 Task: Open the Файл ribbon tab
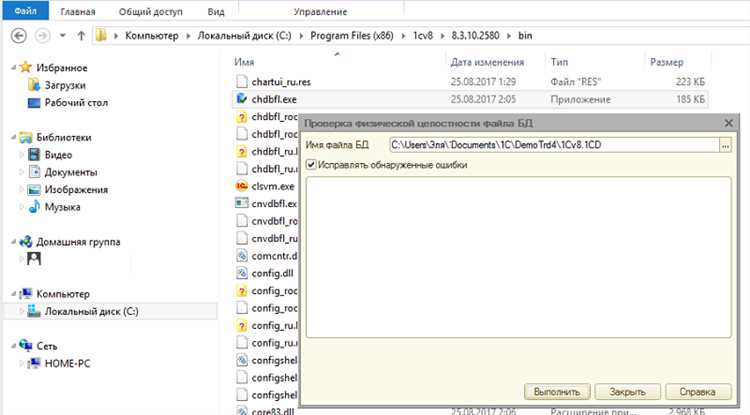coord(25,11)
